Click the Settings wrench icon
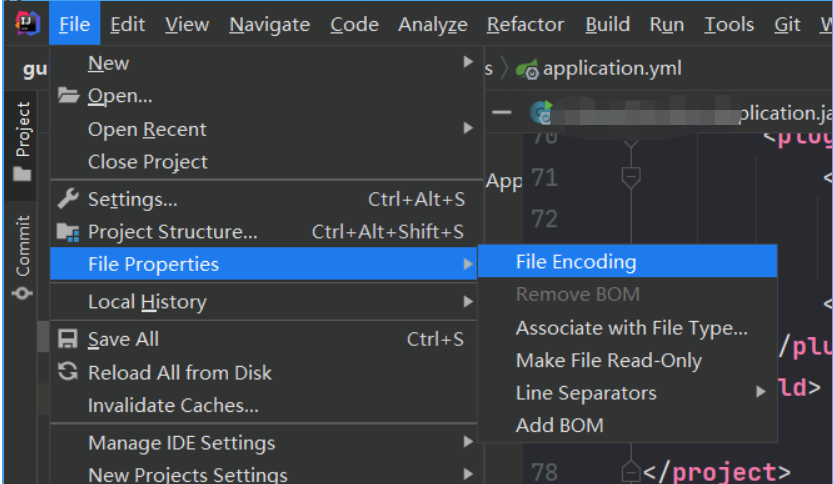Screen dimensions: 833x484 (68, 199)
